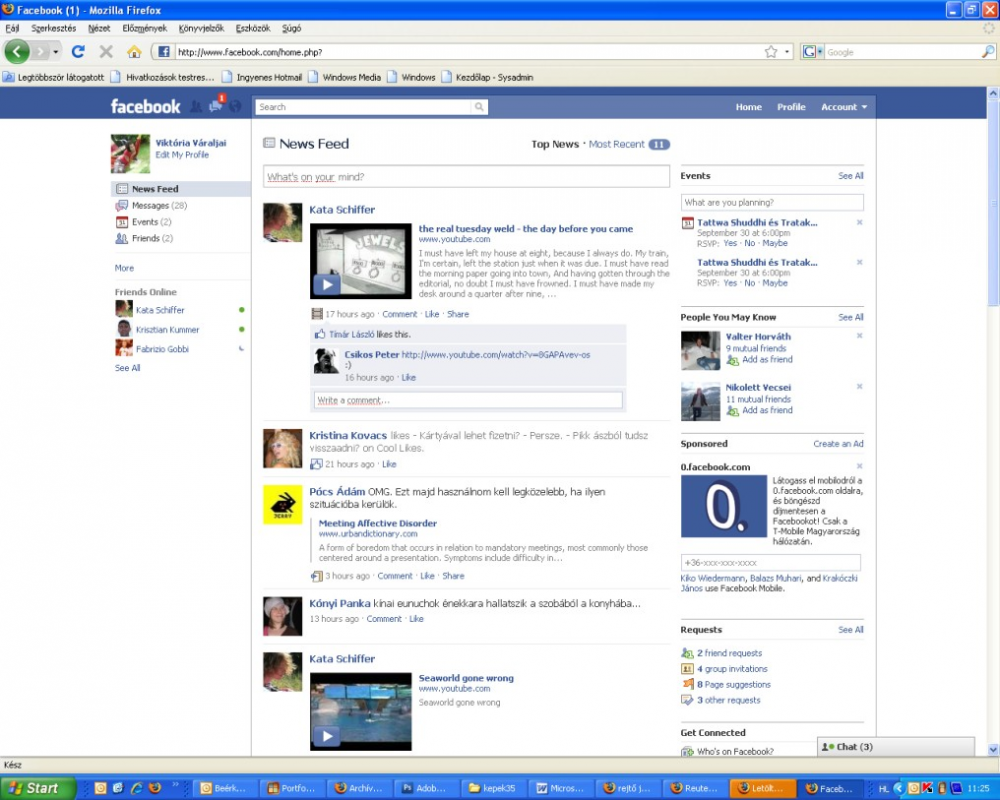Open kepek35 folder in taskbar
Viewport: 1000px width, 800px height.
tap(492, 788)
